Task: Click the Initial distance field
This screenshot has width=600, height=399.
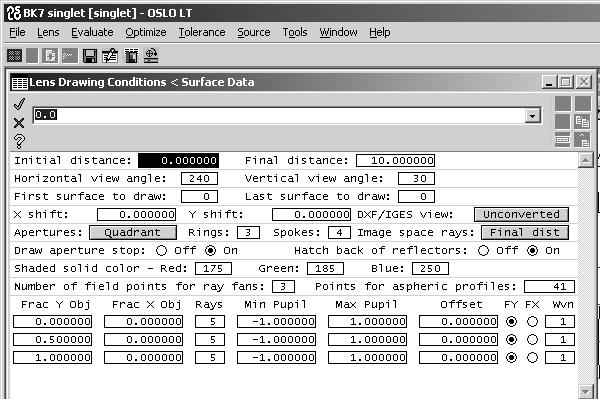Action: pos(179,161)
